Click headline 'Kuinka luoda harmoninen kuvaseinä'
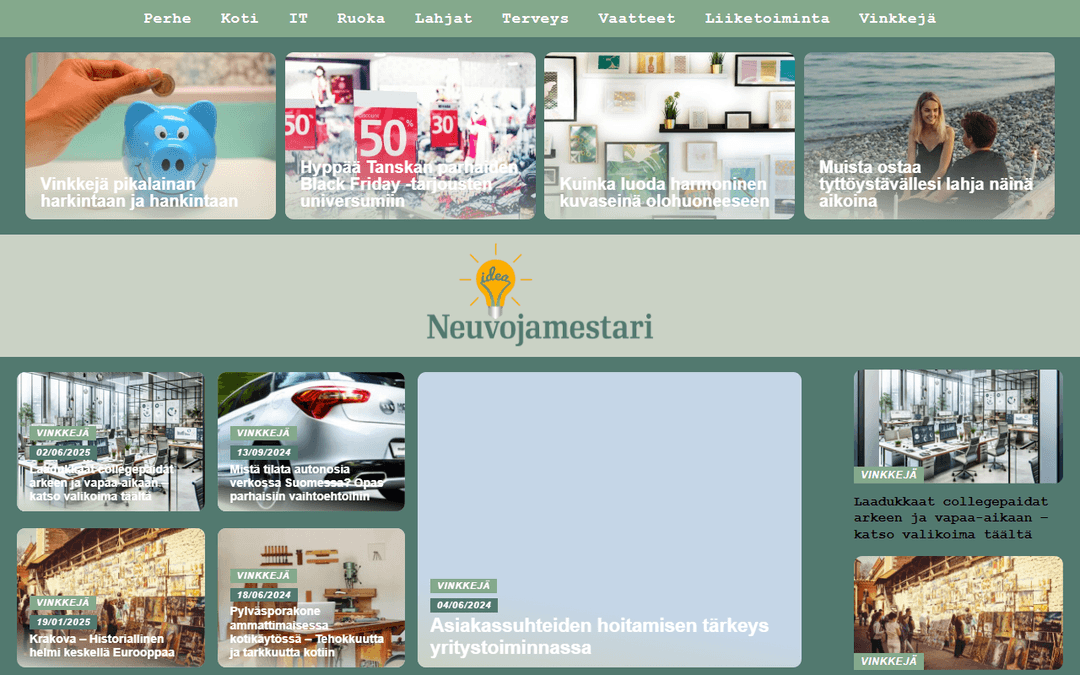 (664, 193)
